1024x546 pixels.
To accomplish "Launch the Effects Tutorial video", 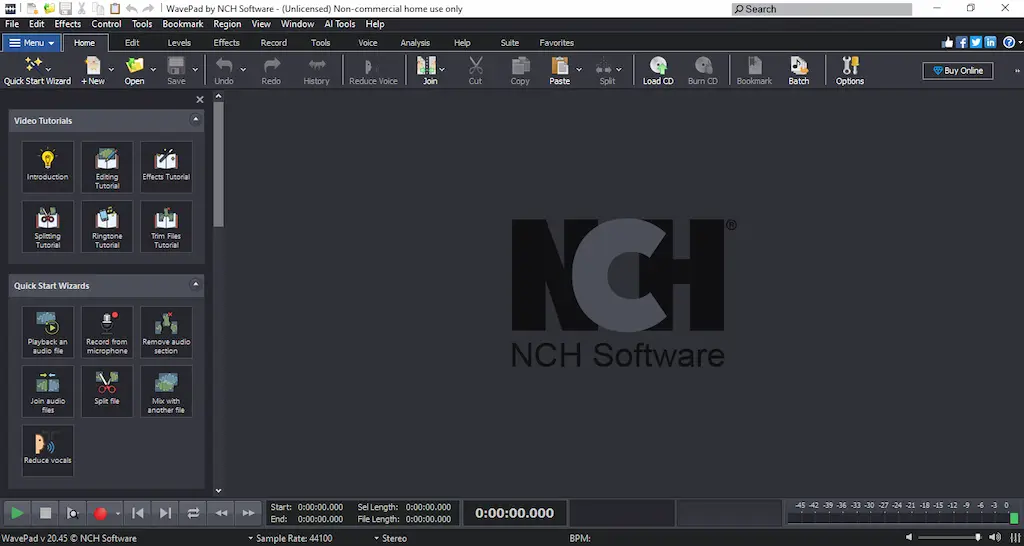I will (x=167, y=167).
